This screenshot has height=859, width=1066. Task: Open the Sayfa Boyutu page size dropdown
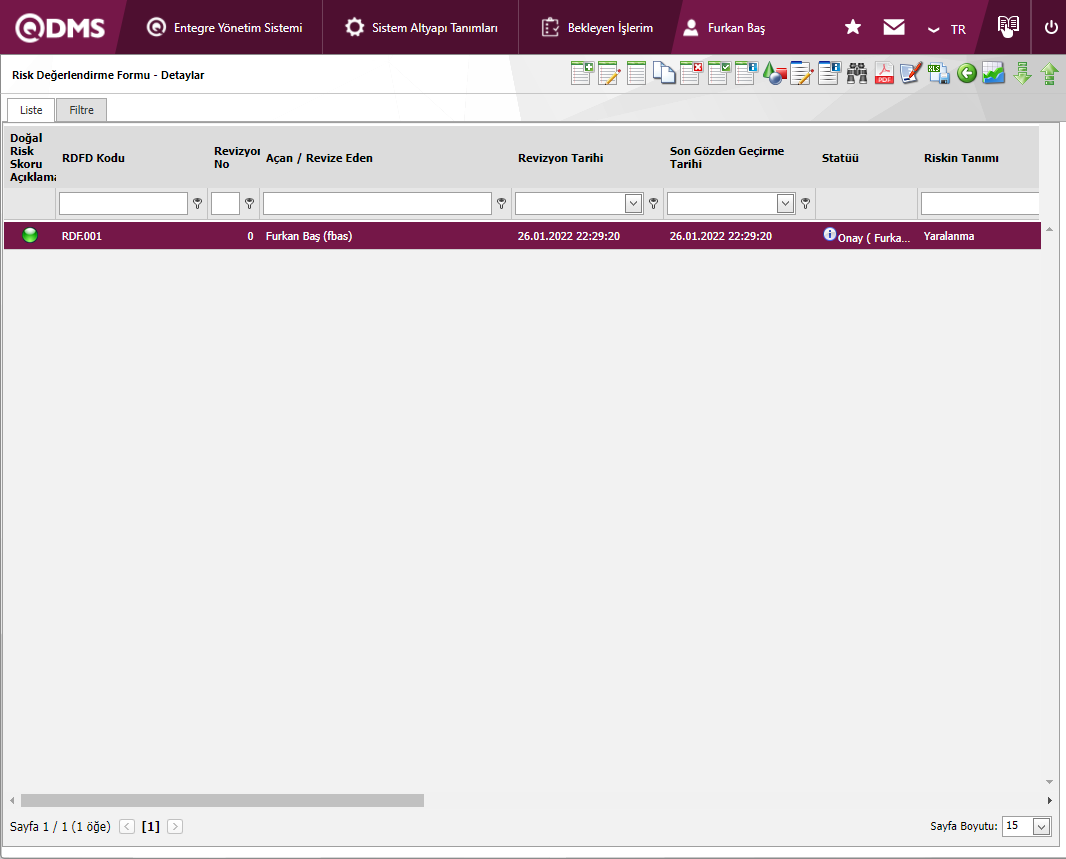point(1041,826)
